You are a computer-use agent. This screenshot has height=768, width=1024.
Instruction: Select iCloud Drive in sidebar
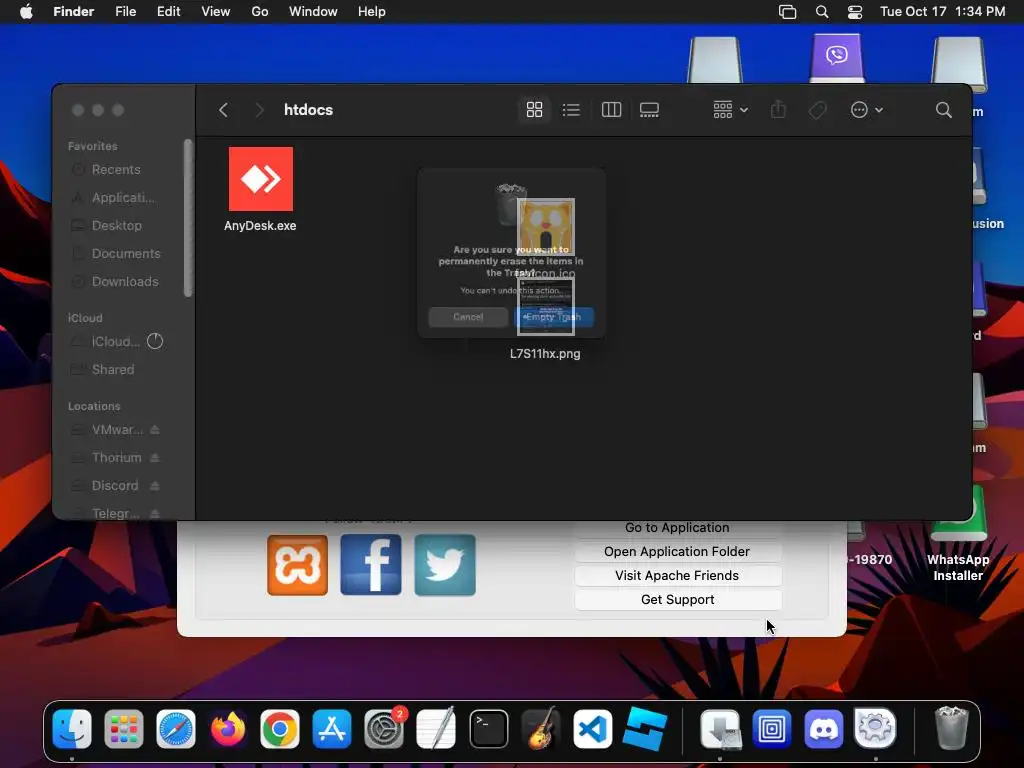tap(116, 342)
